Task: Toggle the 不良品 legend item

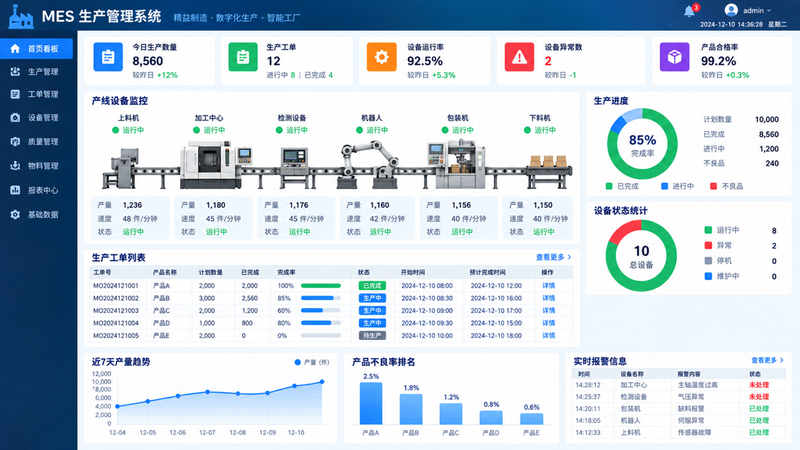Action: tap(727, 186)
